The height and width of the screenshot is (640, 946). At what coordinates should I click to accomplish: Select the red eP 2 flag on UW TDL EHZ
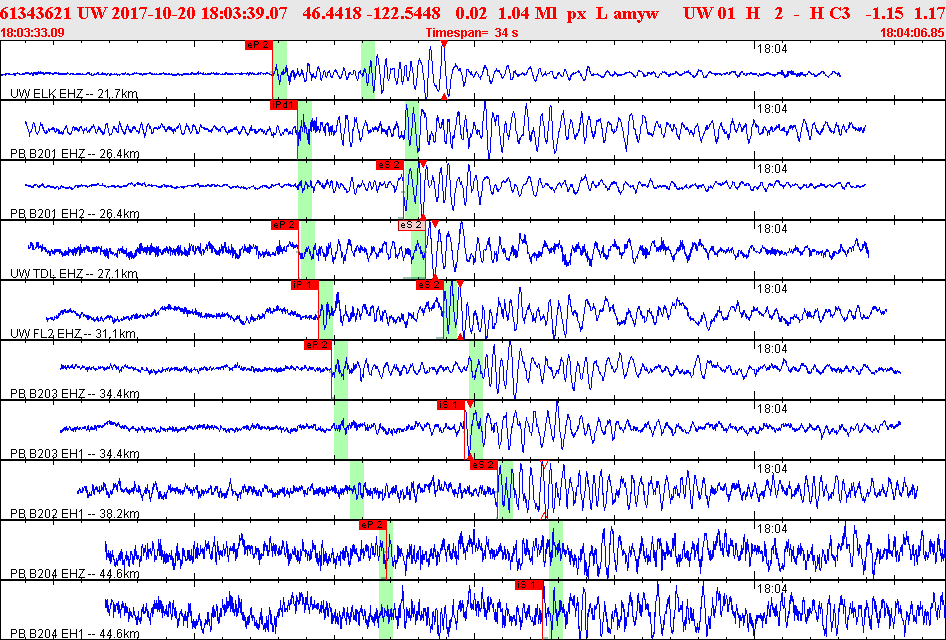[x=284, y=225]
